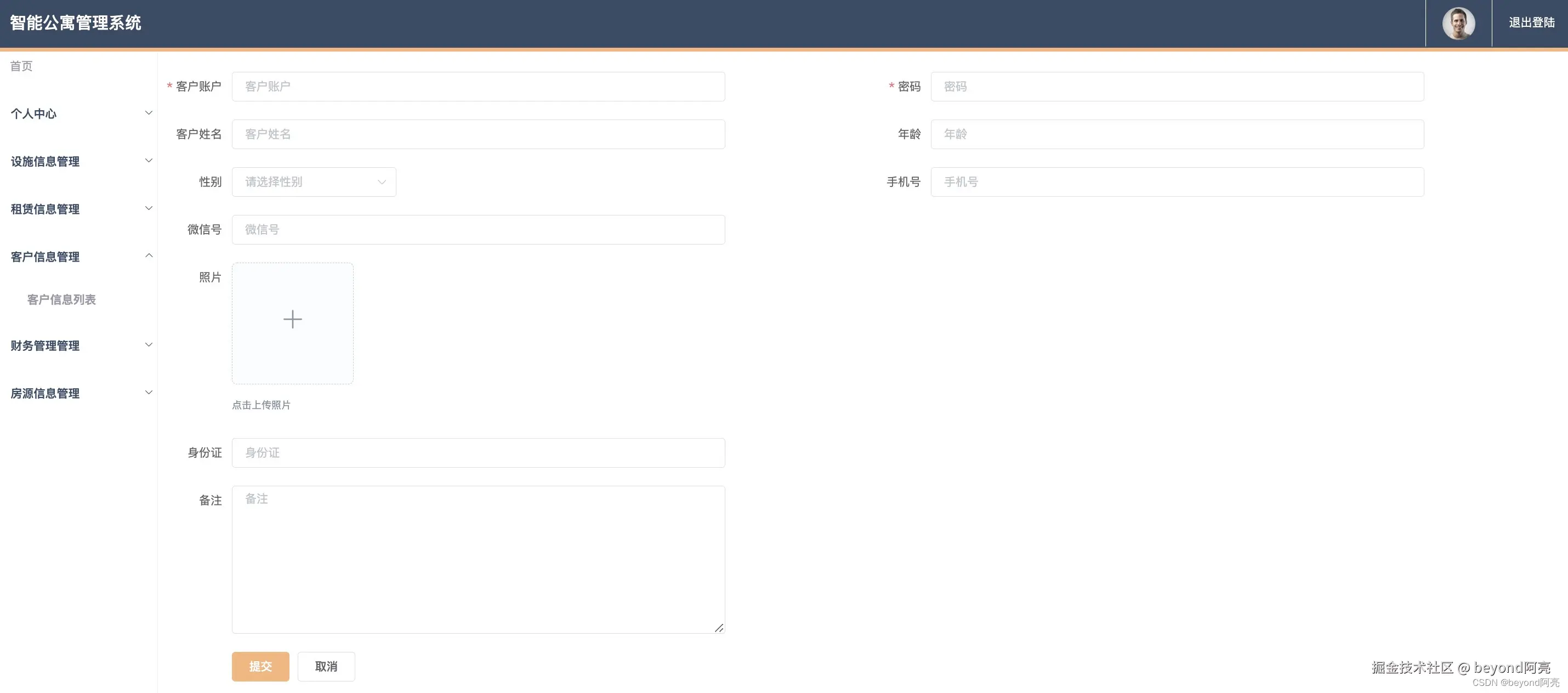Click the 提交 submit button
1568x693 pixels.
click(x=260, y=666)
